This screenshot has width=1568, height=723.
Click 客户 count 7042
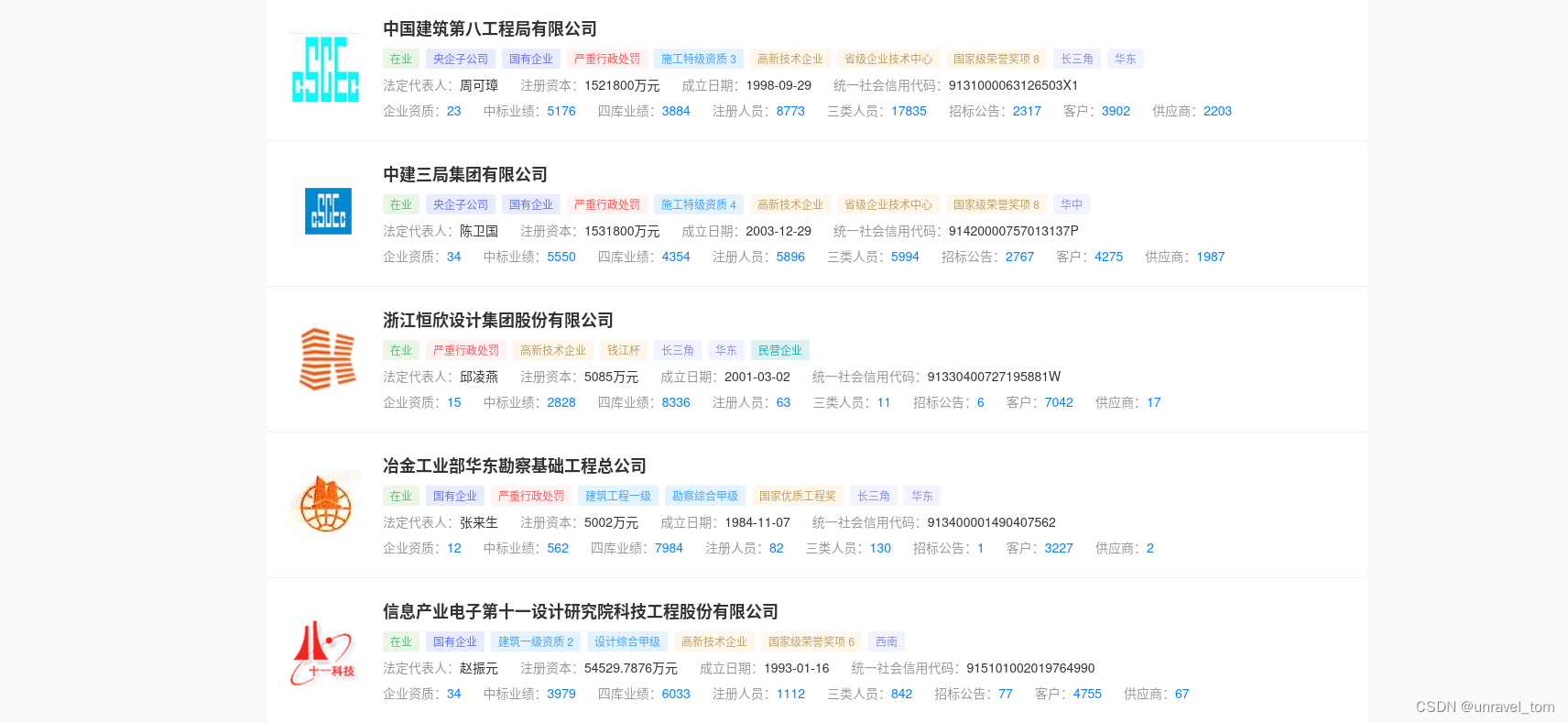pyautogui.click(x=1059, y=402)
